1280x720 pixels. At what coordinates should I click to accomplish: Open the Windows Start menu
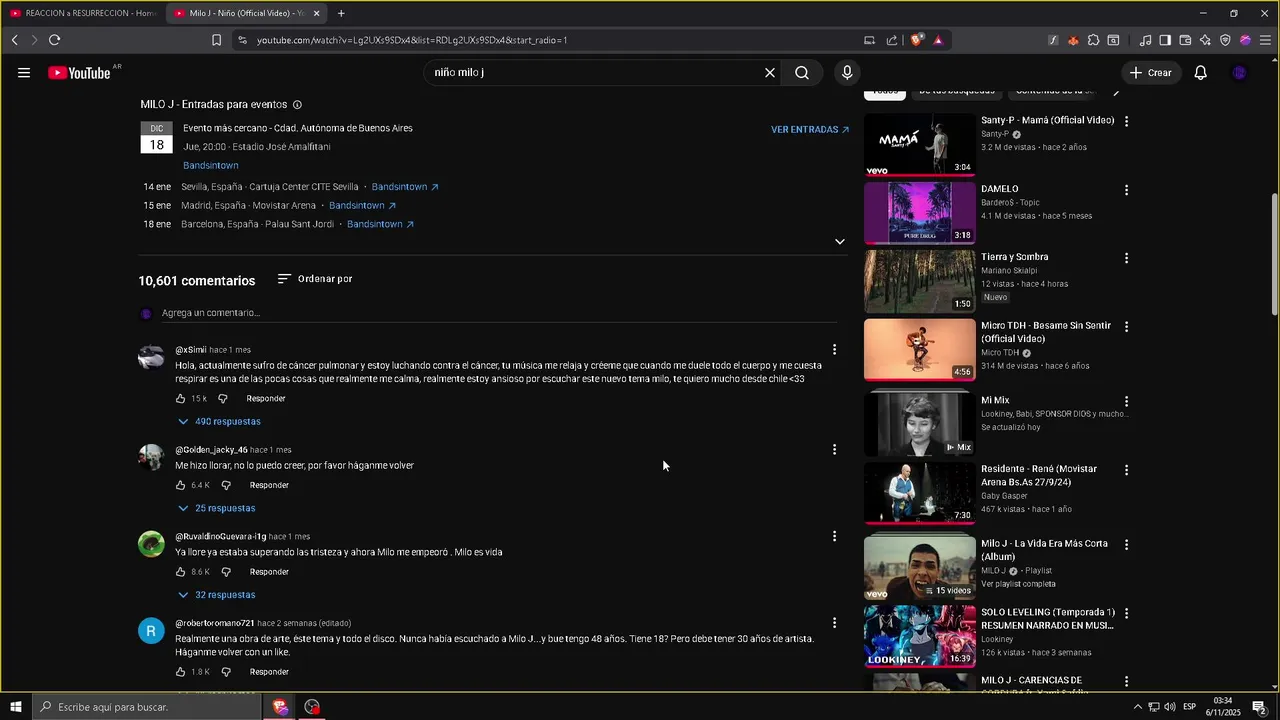pyautogui.click(x=15, y=707)
